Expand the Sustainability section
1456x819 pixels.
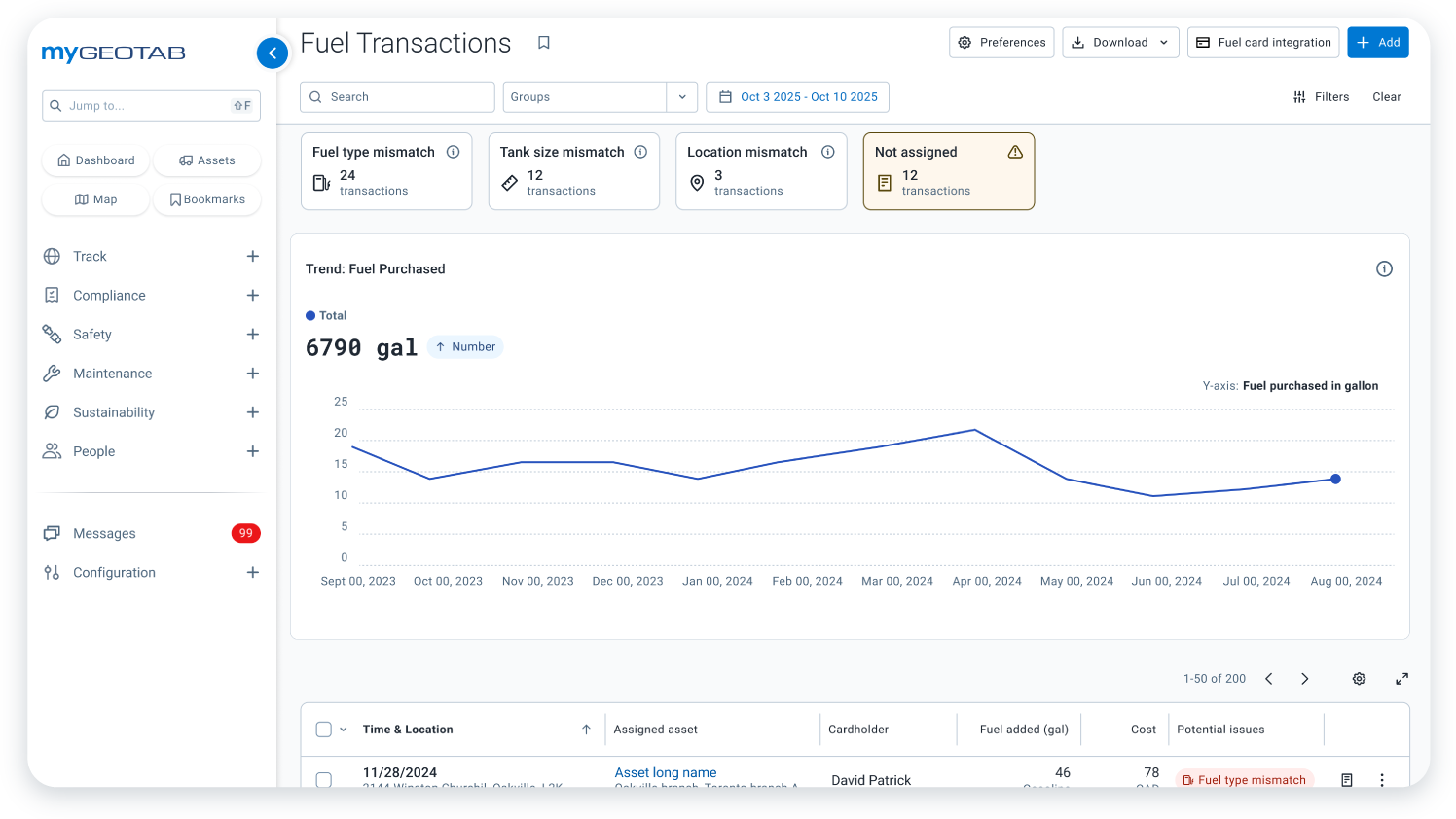pos(252,412)
